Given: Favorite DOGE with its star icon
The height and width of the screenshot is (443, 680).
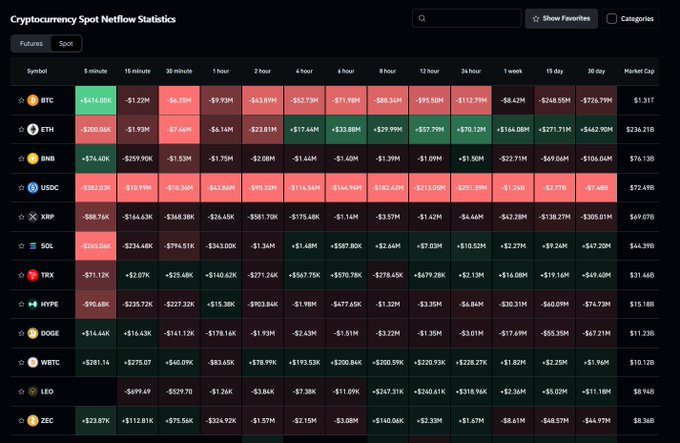Looking at the screenshot, I should (x=21, y=333).
